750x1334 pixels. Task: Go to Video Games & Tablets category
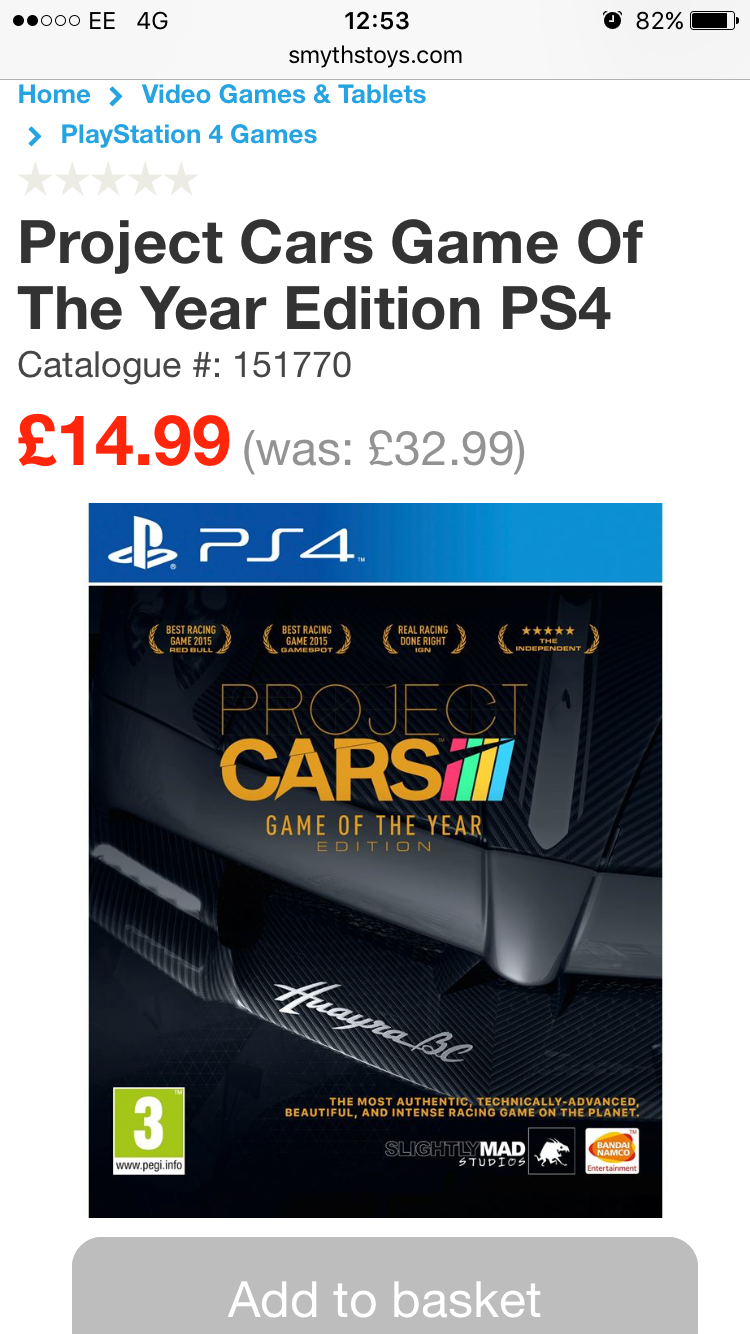tap(284, 95)
